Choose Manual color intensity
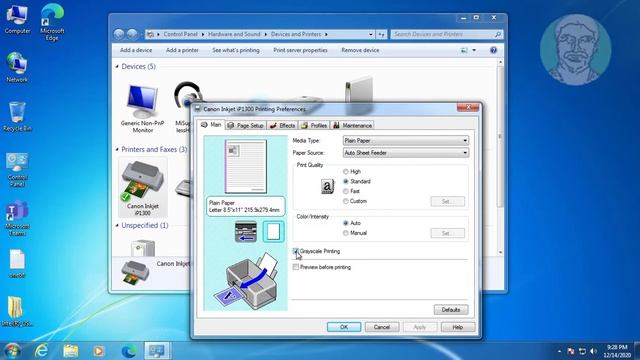640x360 pixels. 346,233
